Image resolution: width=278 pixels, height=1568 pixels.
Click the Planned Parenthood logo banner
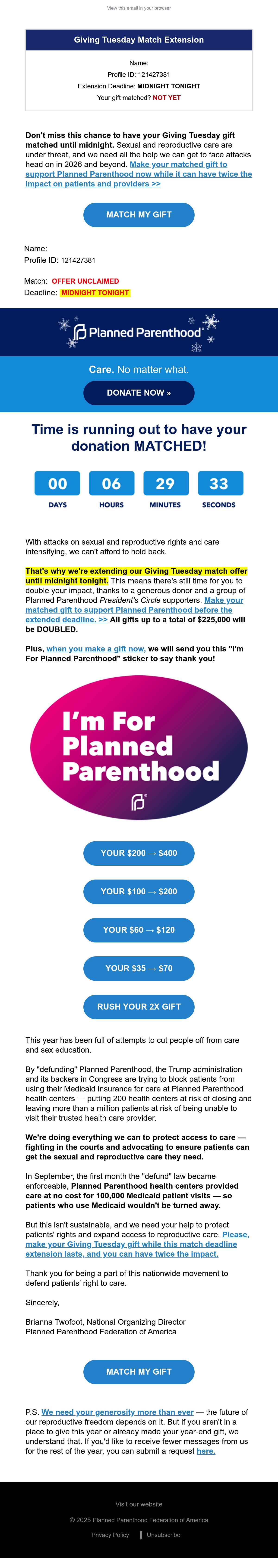pyautogui.click(x=139, y=332)
